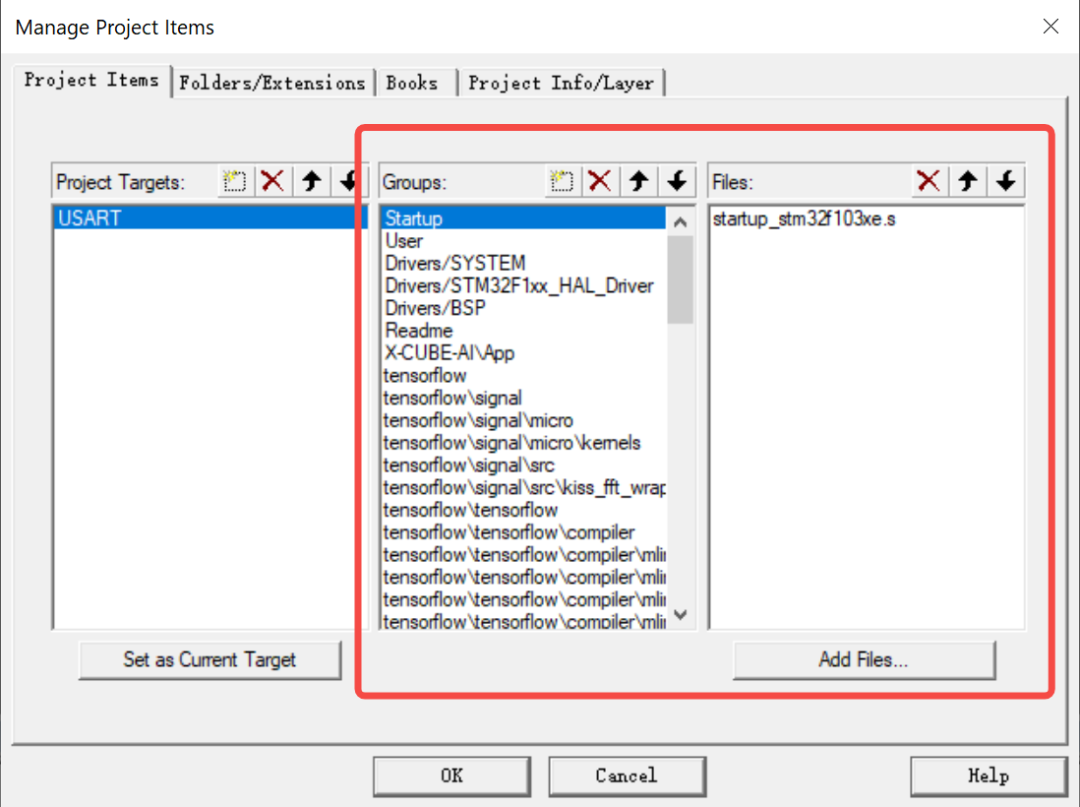Move selected file down

click(1006, 182)
